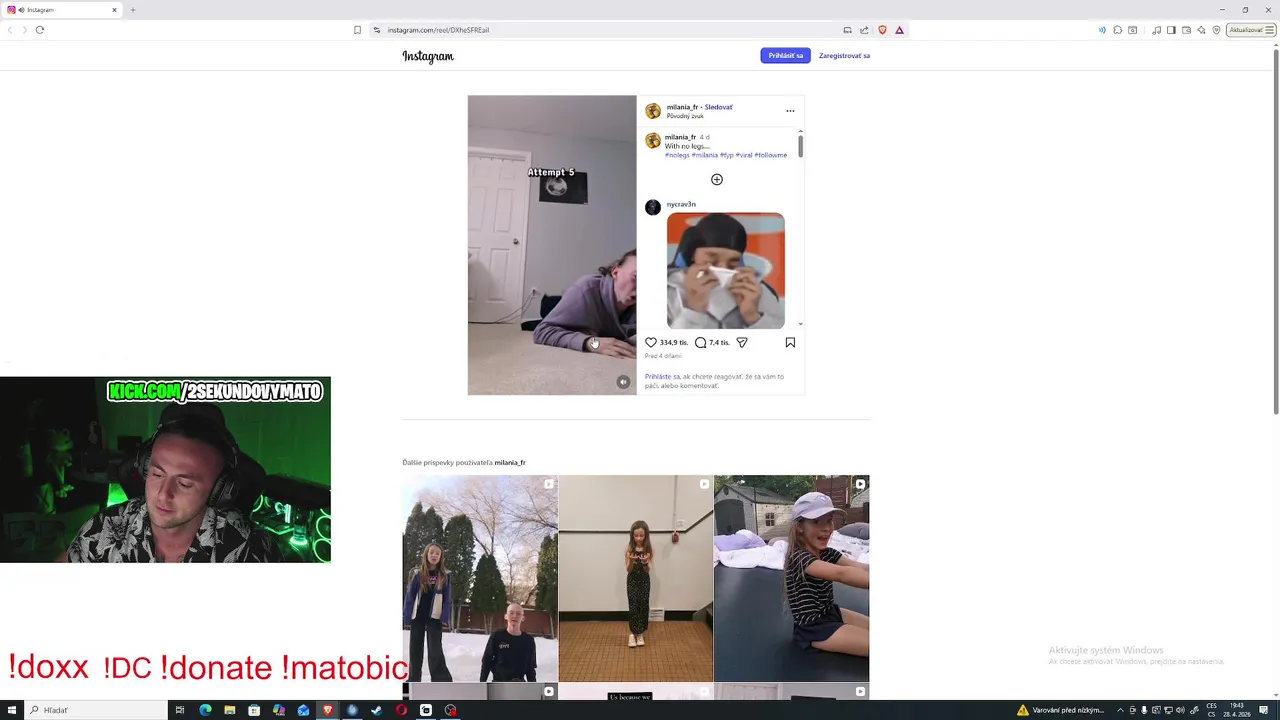Click the low-storage warning notification

pos(1061,710)
